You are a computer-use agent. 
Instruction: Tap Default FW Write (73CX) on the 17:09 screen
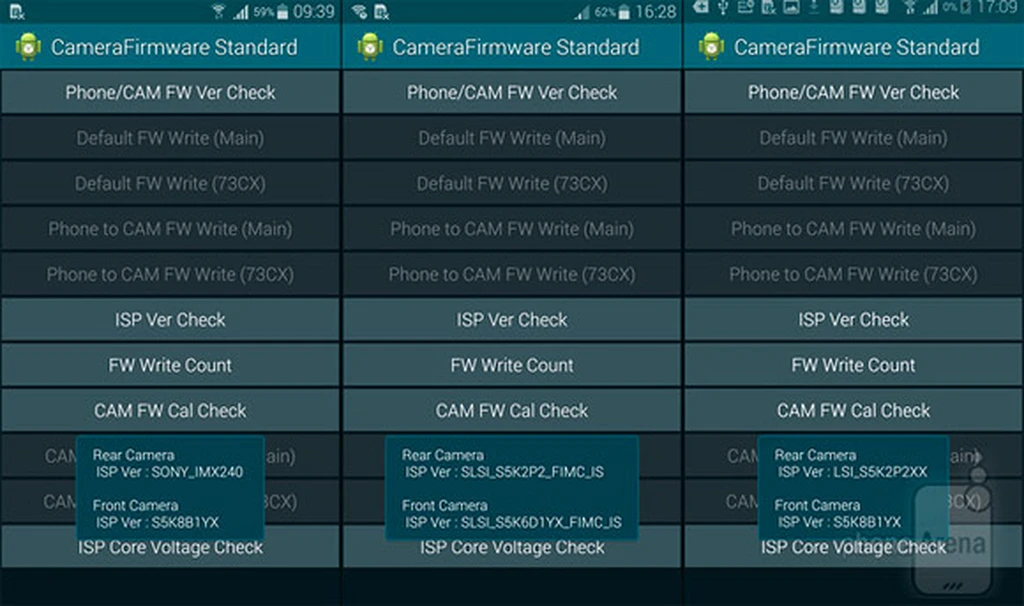coord(854,183)
